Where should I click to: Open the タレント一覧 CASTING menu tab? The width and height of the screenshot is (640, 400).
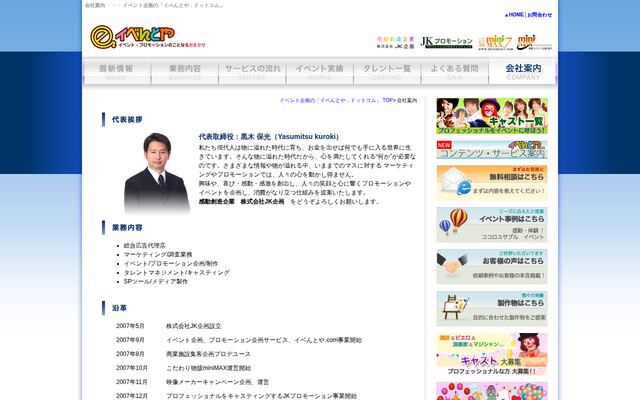(x=387, y=72)
